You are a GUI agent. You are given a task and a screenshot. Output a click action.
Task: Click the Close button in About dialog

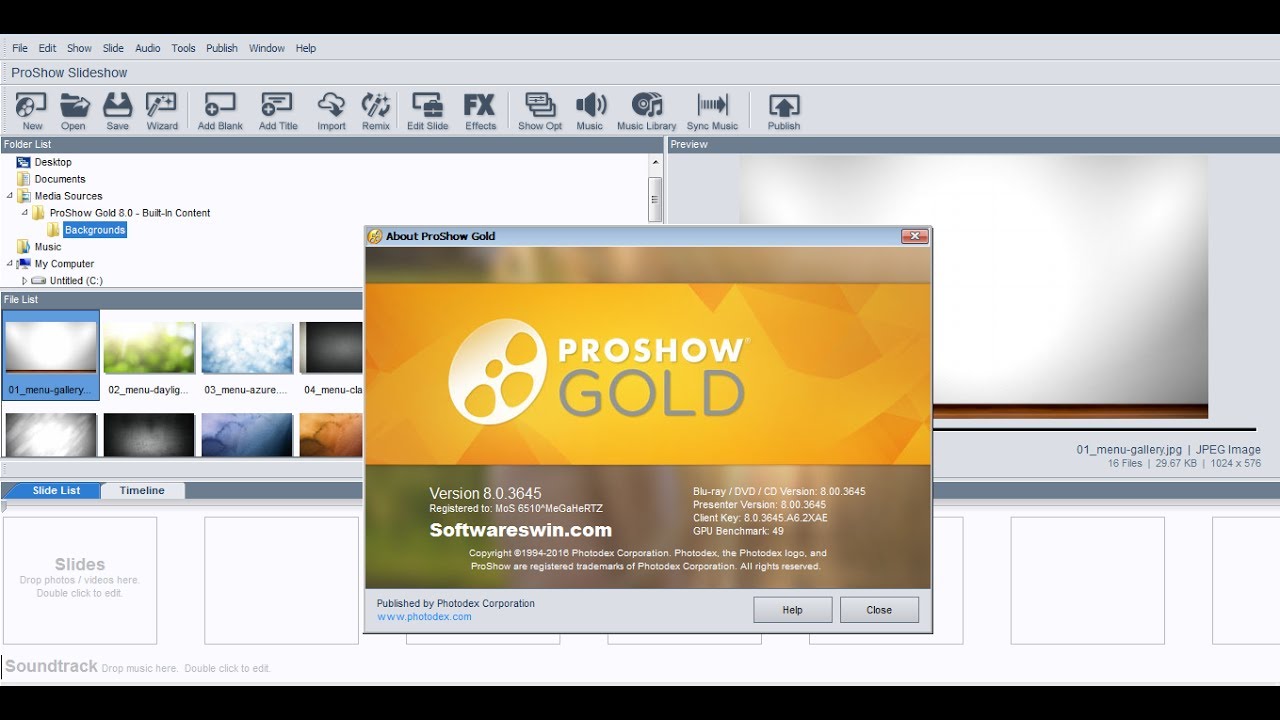[879, 610]
